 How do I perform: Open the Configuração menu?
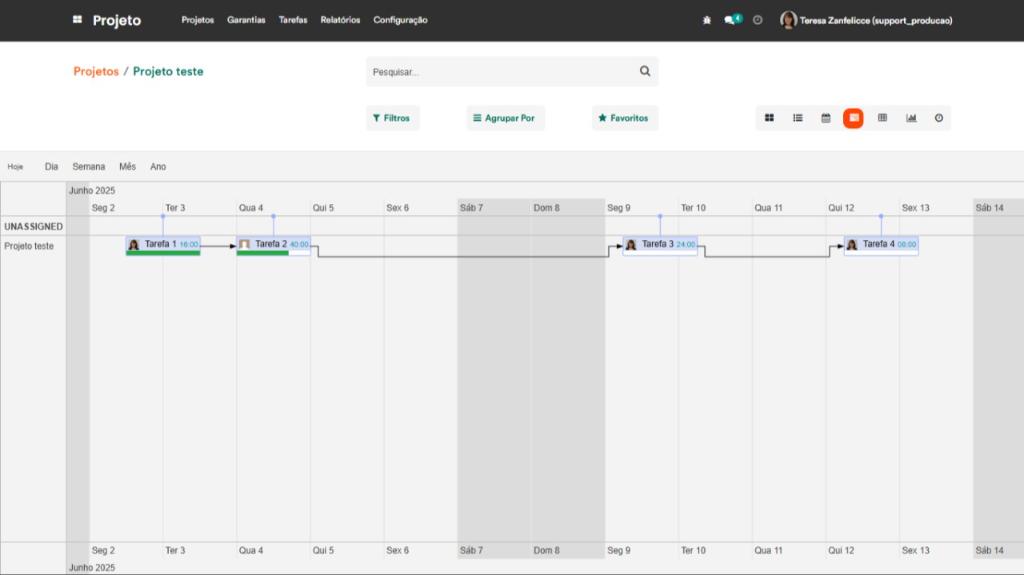[x=400, y=20]
